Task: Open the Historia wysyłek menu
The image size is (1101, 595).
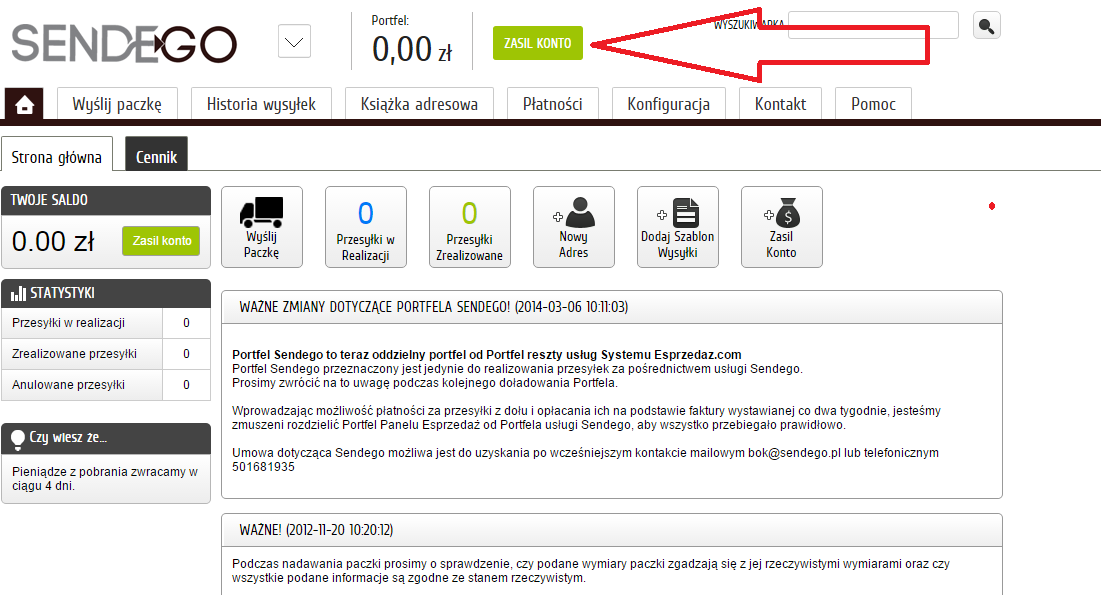Action: [261, 104]
